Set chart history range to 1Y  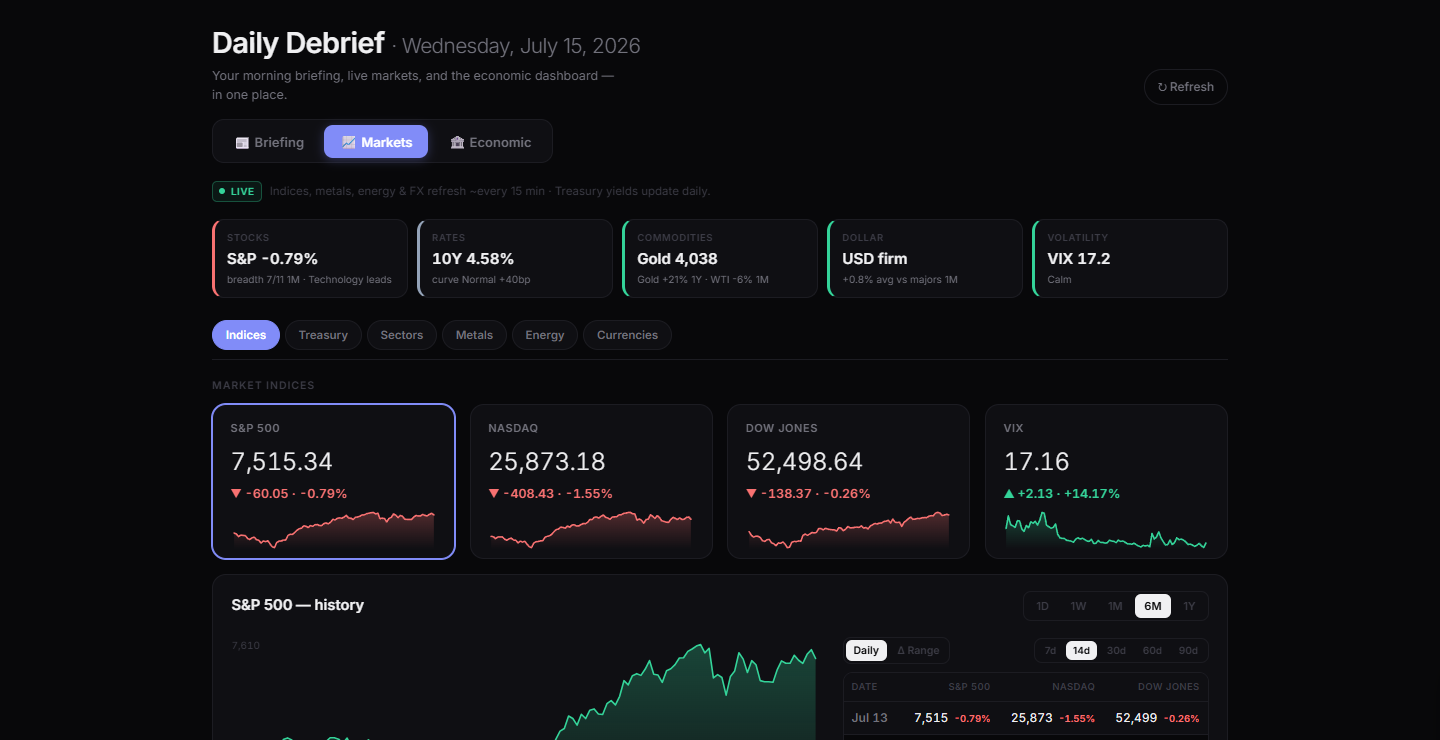coord(1189,606)
